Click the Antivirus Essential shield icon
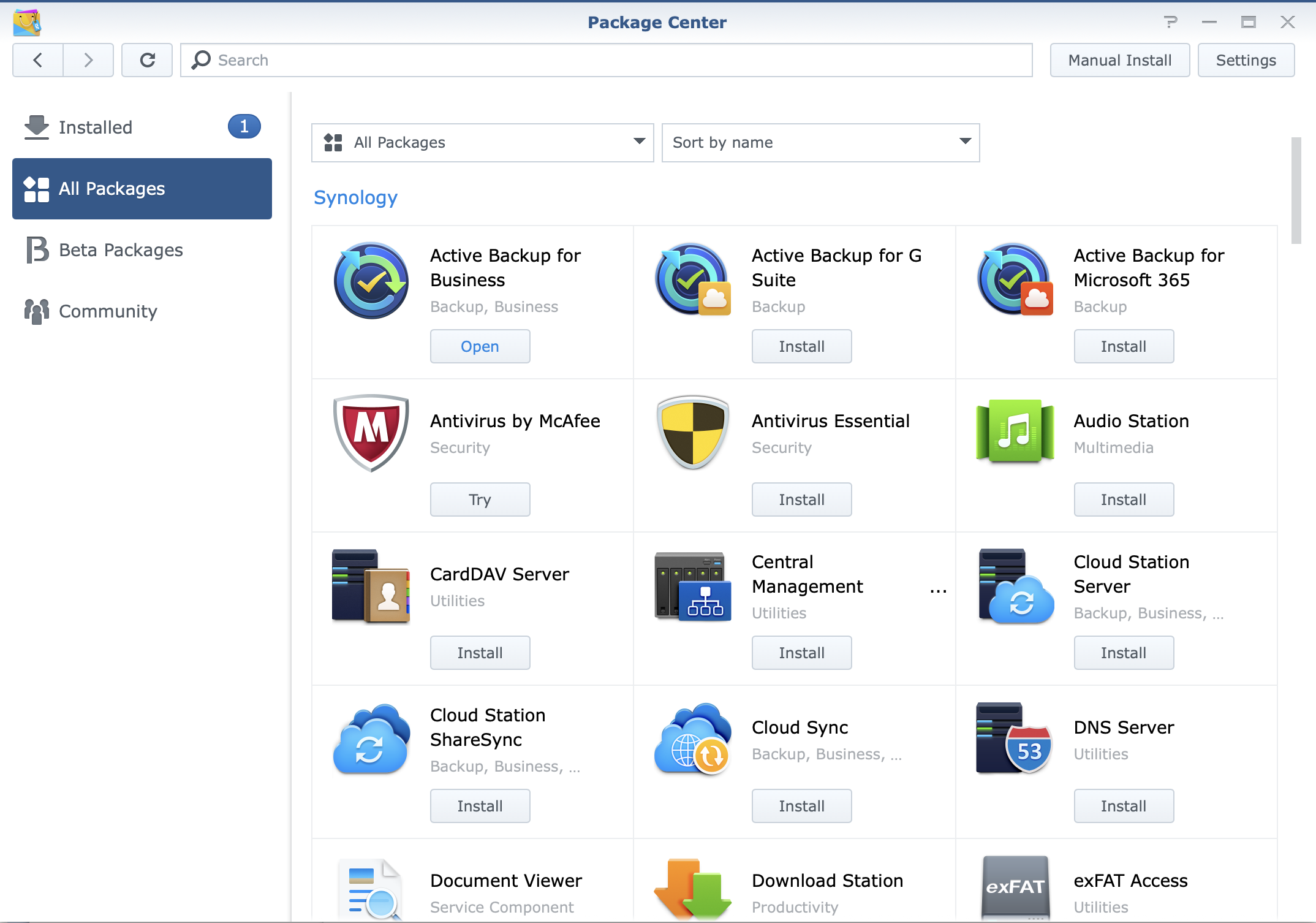Viewport: 1316px width, 923px height. coord(693,433)
